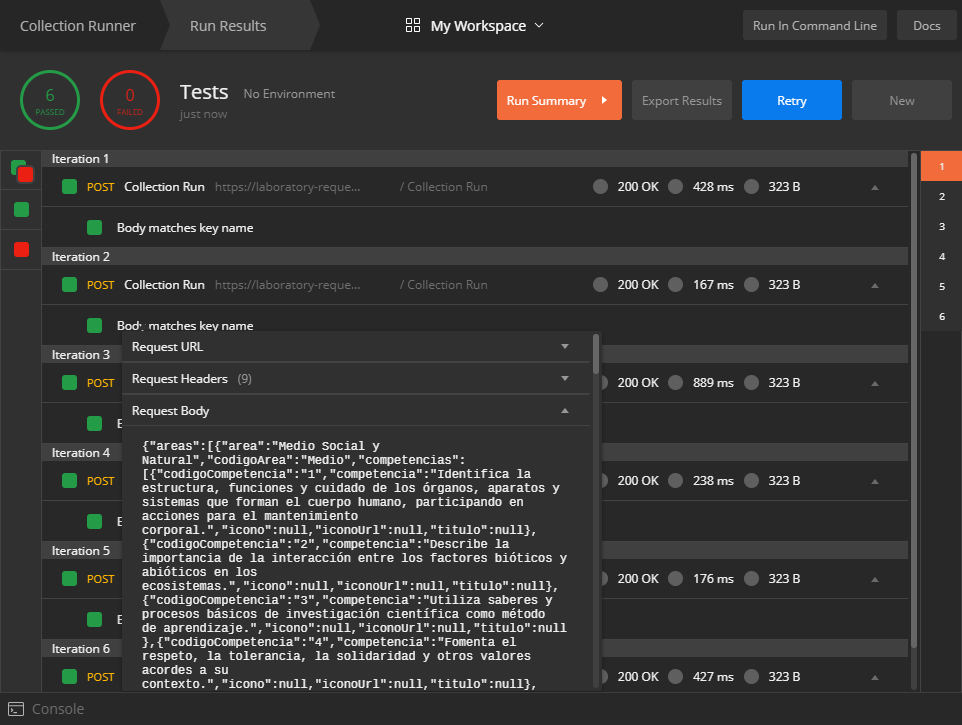Click the gray dot beside 238 ms
The width and height of the screenshot is (962, 725).
point(675,480)
